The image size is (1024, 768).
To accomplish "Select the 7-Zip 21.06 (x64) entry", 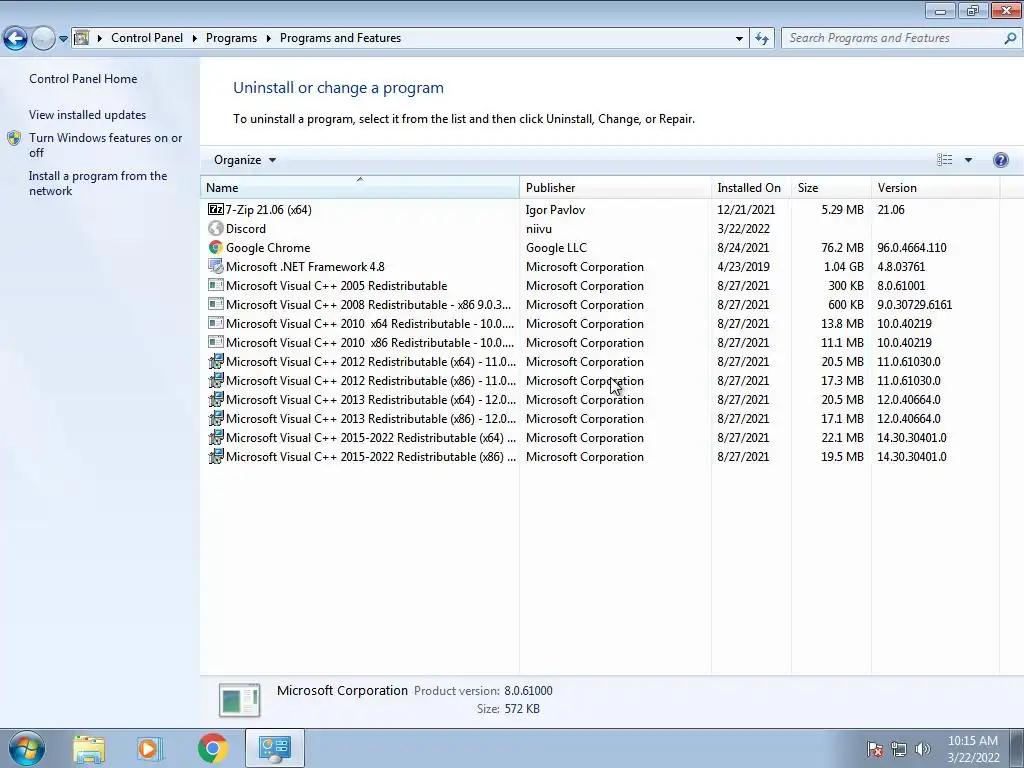I will tap(268, 209).
